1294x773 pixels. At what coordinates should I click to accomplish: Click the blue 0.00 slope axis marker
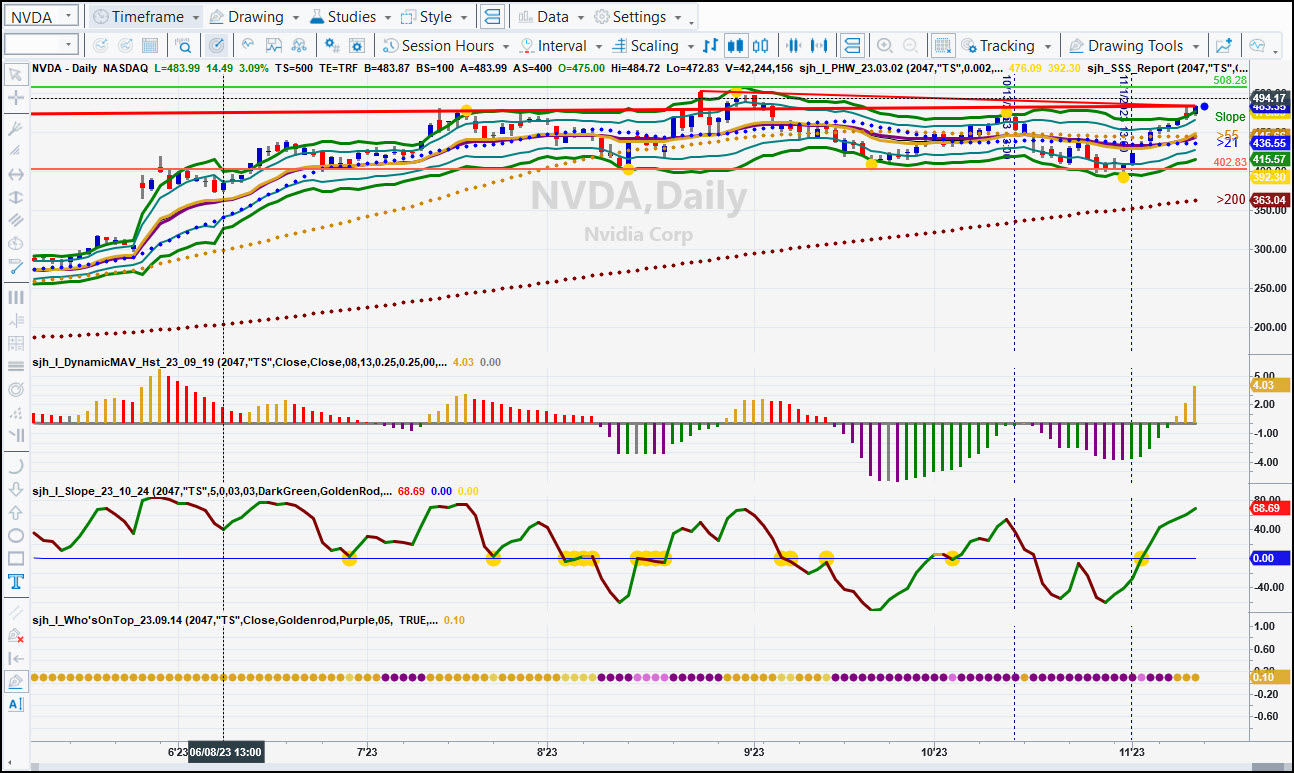point(1269,558)
